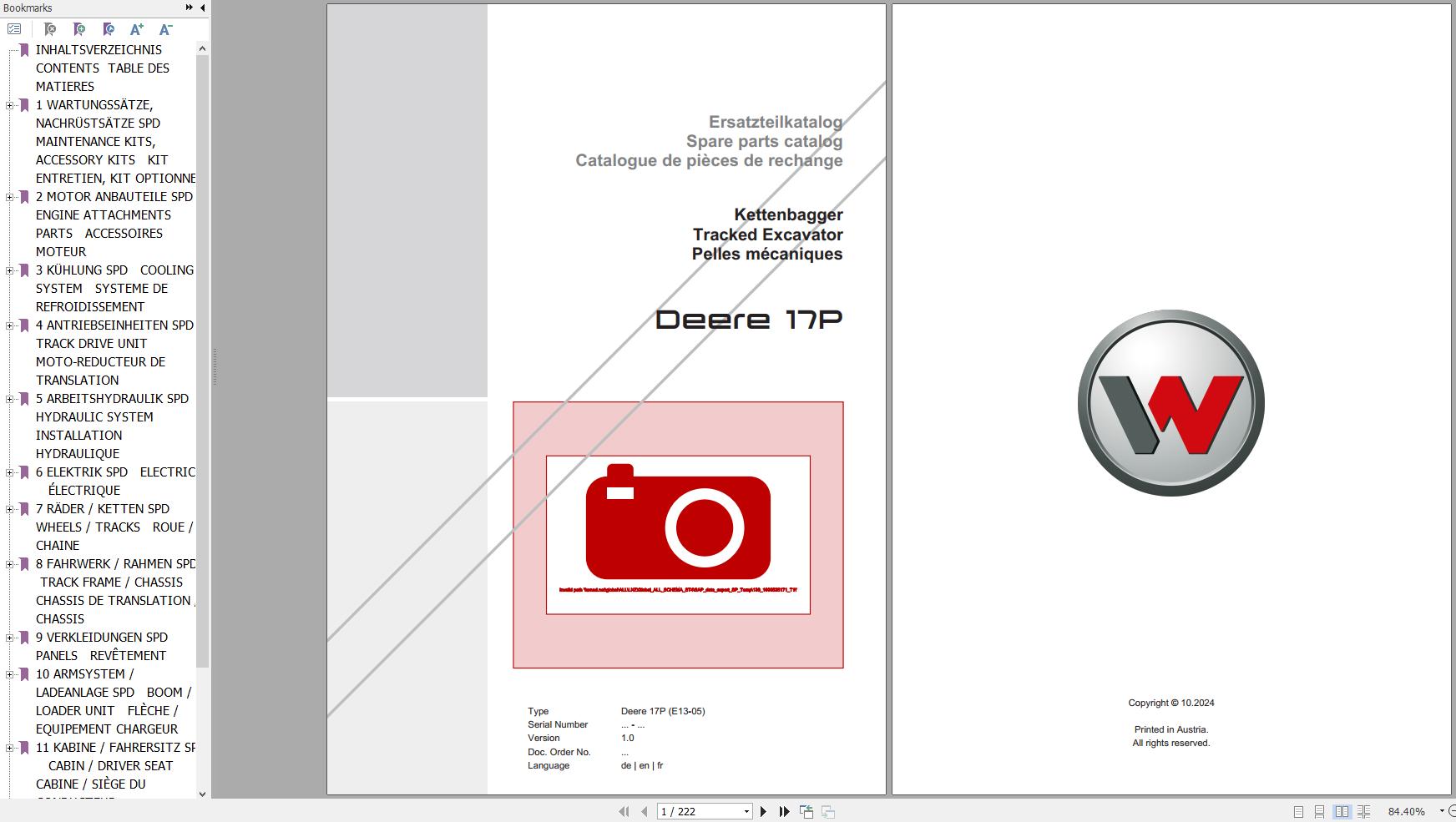Open bookmark 3 KÜHLUNG SPD cooling system

point(114,289)
